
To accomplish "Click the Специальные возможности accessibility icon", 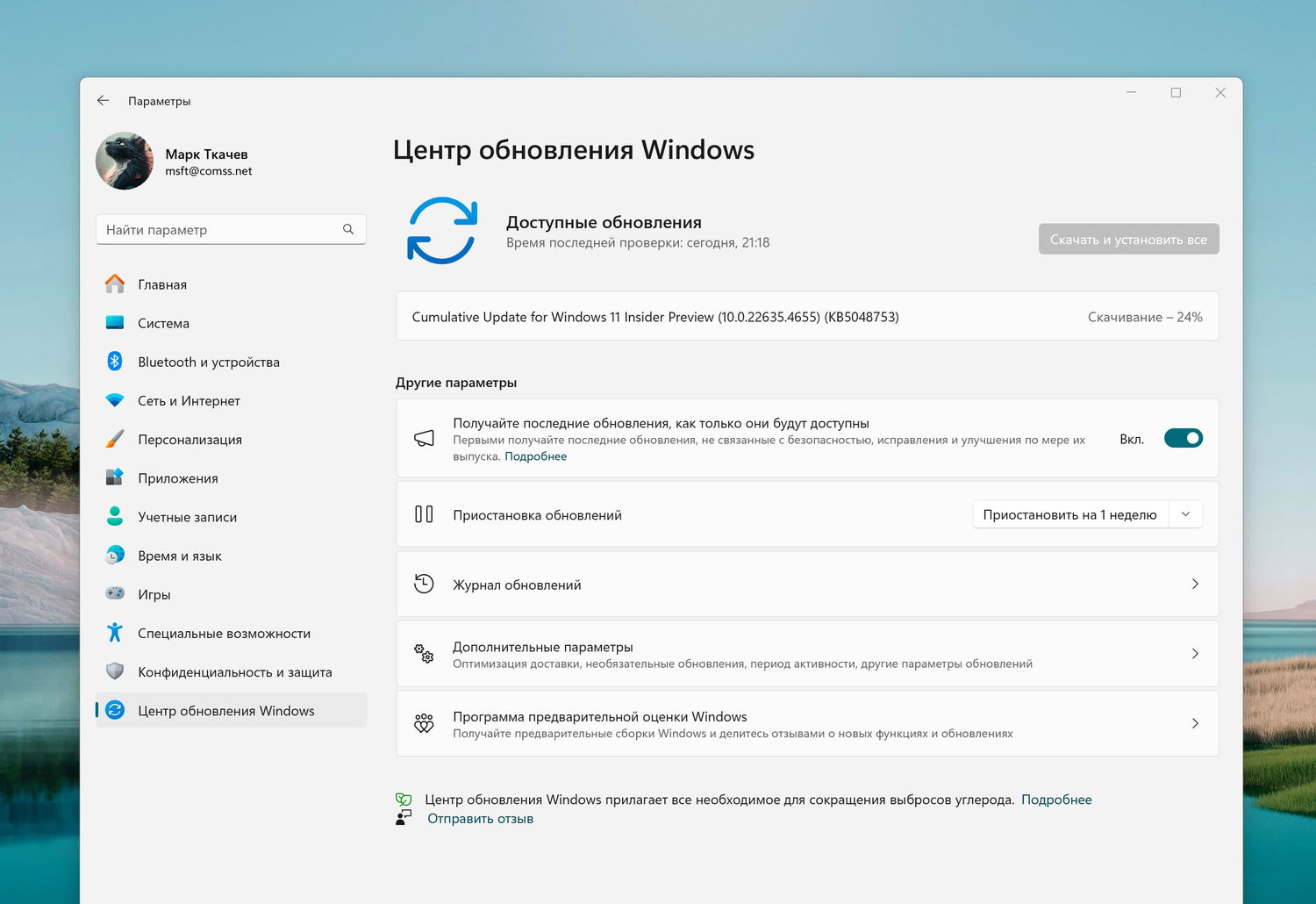I will [x=115, y=633].
